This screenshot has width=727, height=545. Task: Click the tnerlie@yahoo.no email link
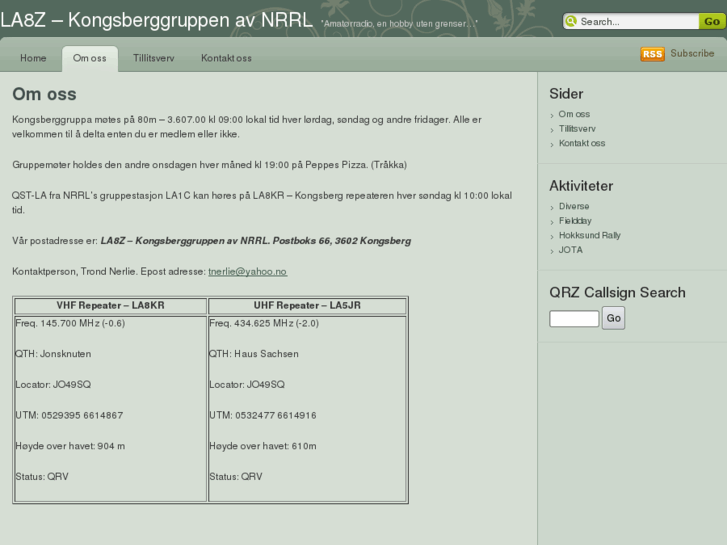tap(248, 271)
